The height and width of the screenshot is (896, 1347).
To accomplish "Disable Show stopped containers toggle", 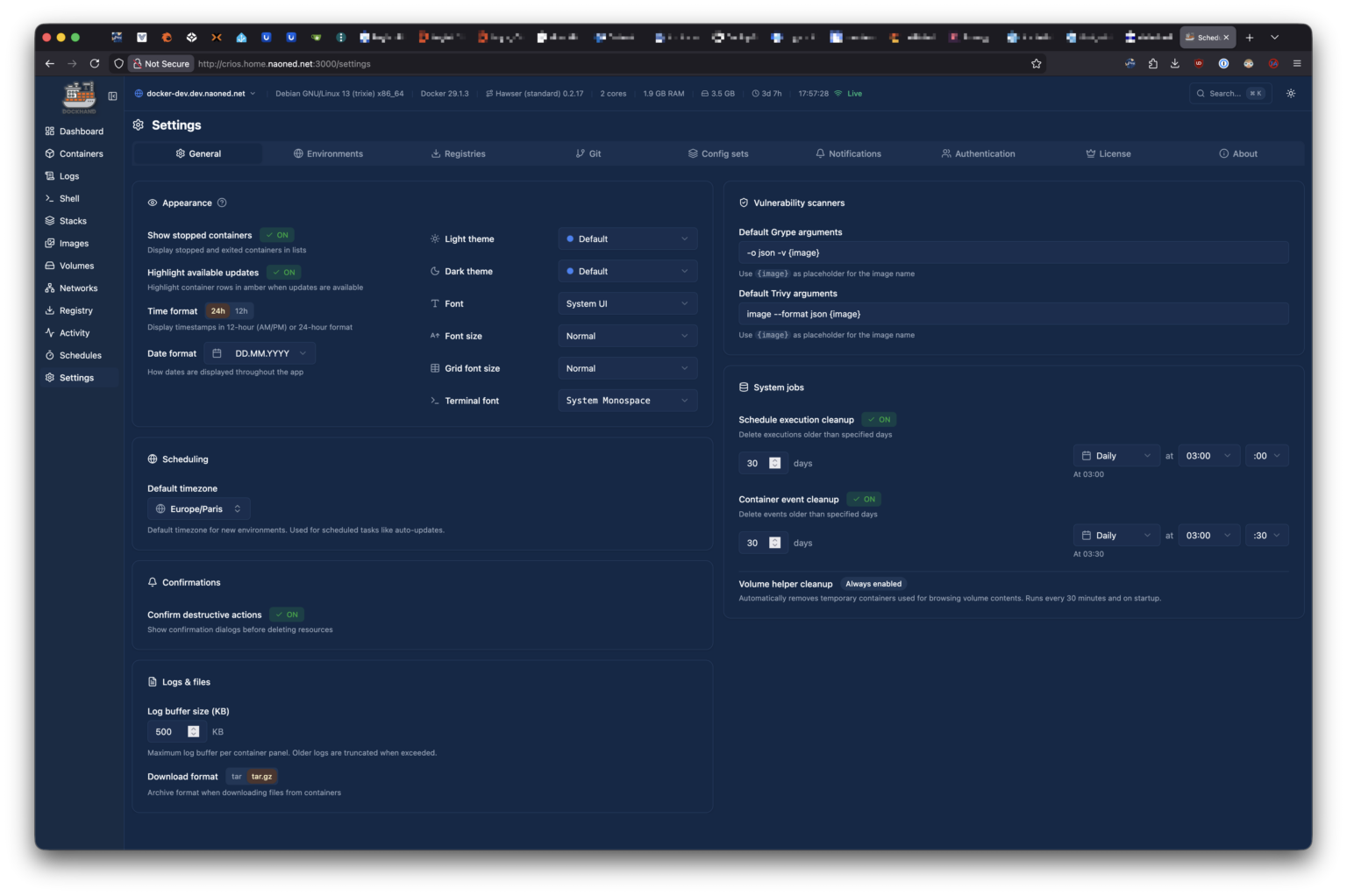I will [x=277, y=236].
